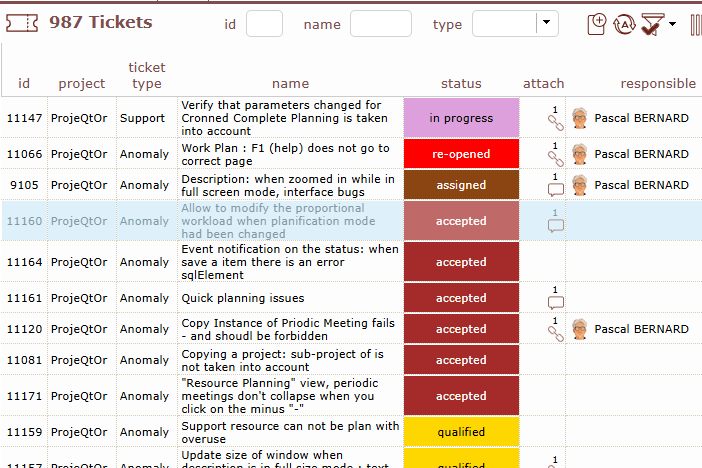The width and height of the screenshot is (702, 468).
Task: Click yellow qualified status of ticket 11159
Action: (461, 432)
